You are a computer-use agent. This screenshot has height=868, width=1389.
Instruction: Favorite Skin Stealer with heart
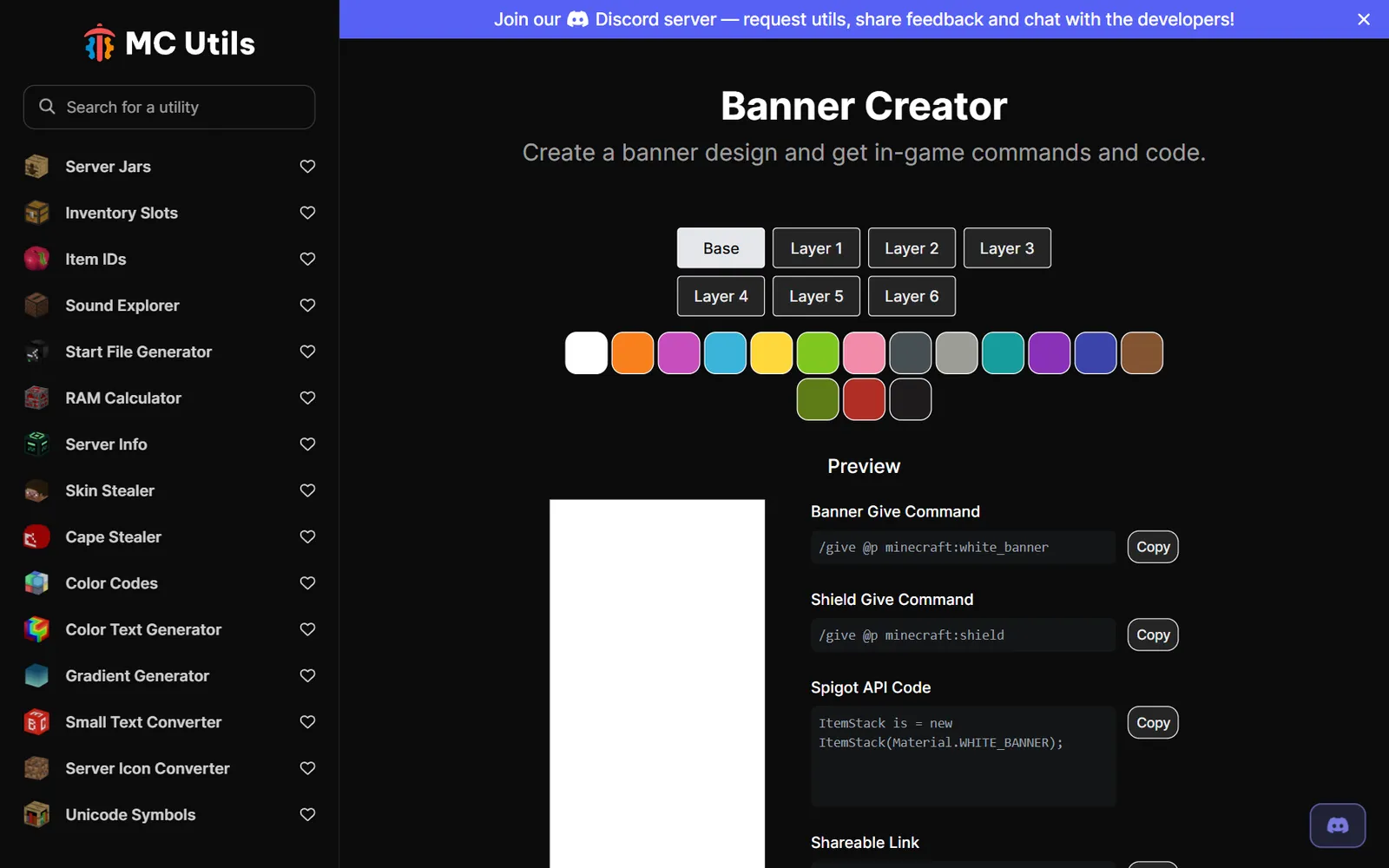(307, 490)
